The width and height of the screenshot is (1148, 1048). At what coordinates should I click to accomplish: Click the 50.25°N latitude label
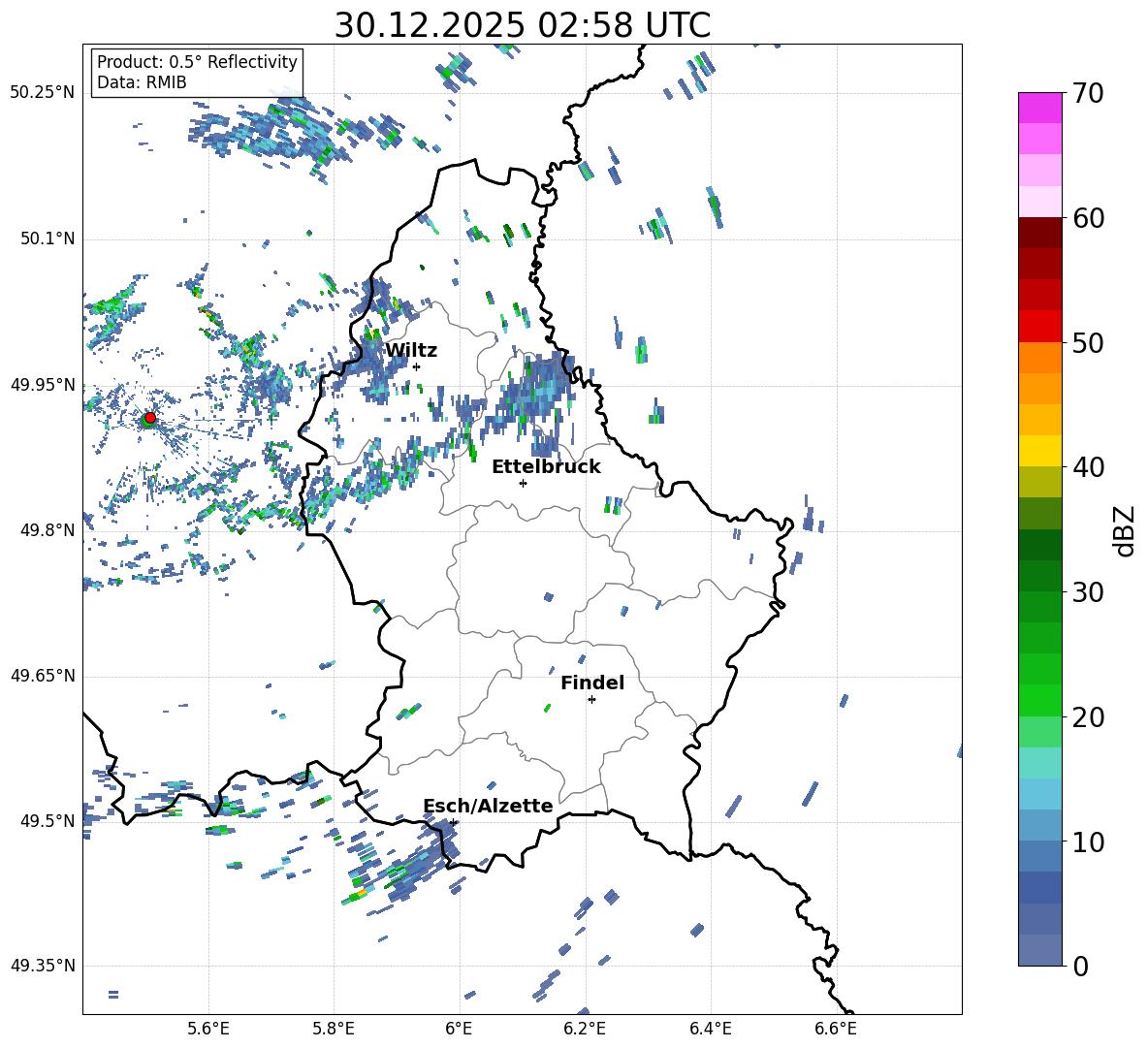(x=43, y=93)
